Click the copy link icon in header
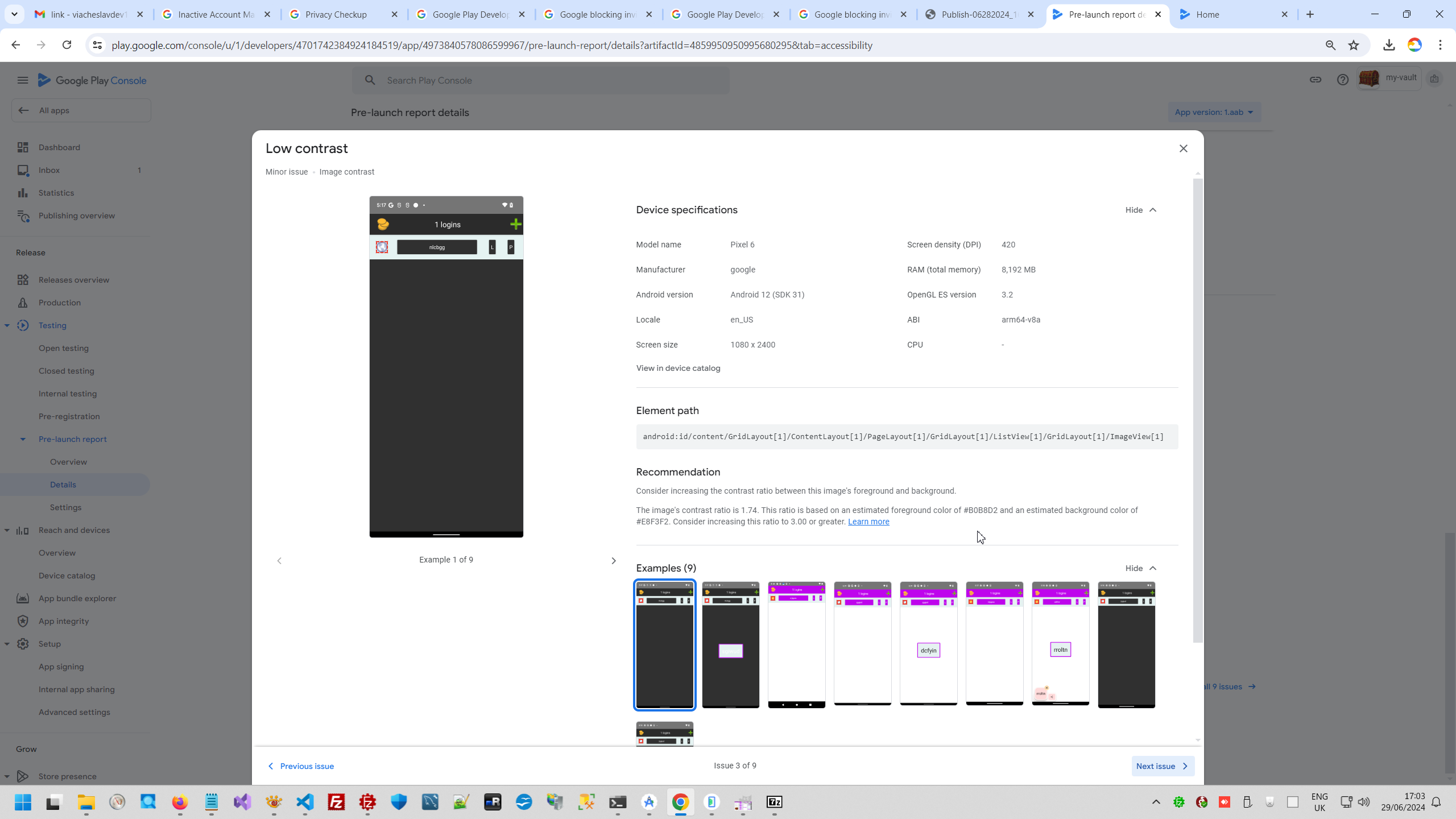The image size is (1456, 819). point(1315,80)
